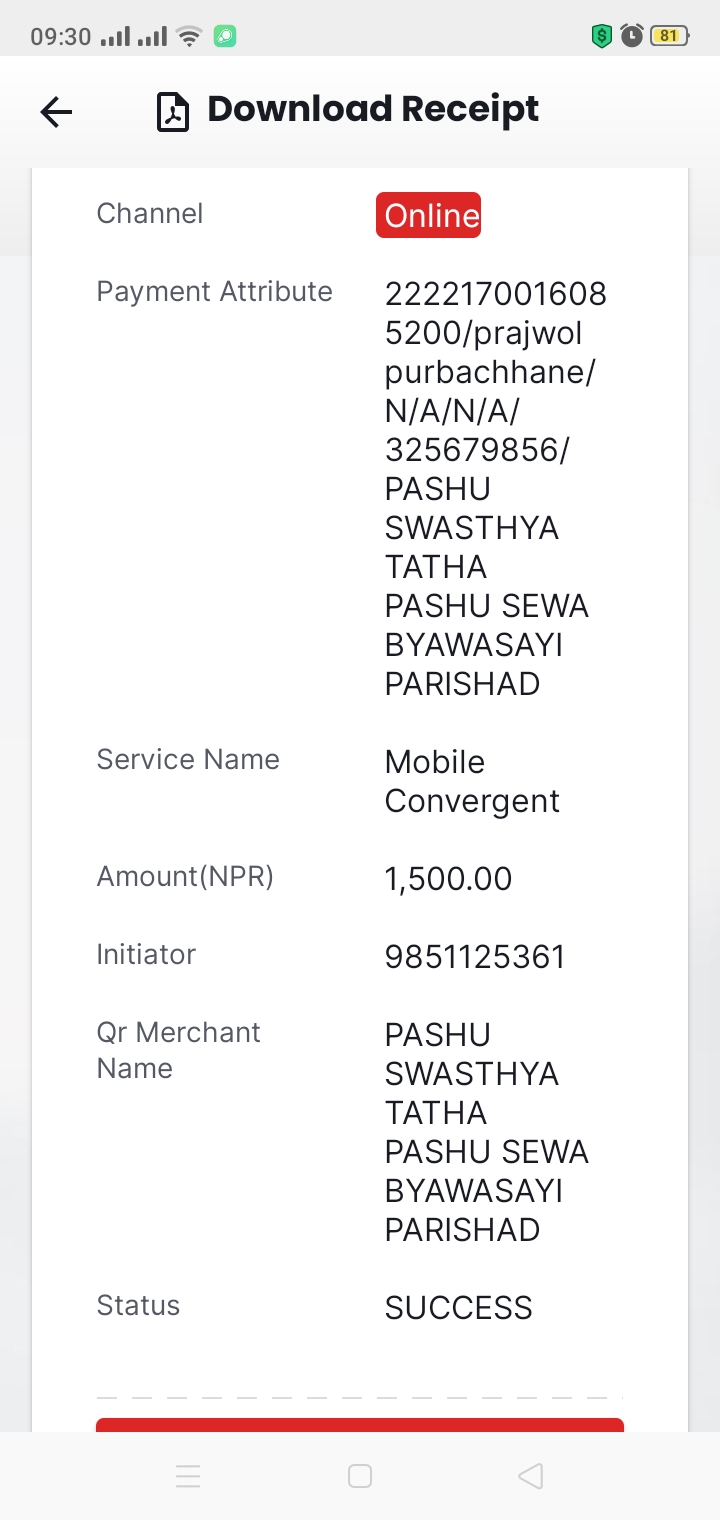Viewport: 720px width, 1520px height.
Task: Tap the green app notification icon
Action: (x=225, y=38)
